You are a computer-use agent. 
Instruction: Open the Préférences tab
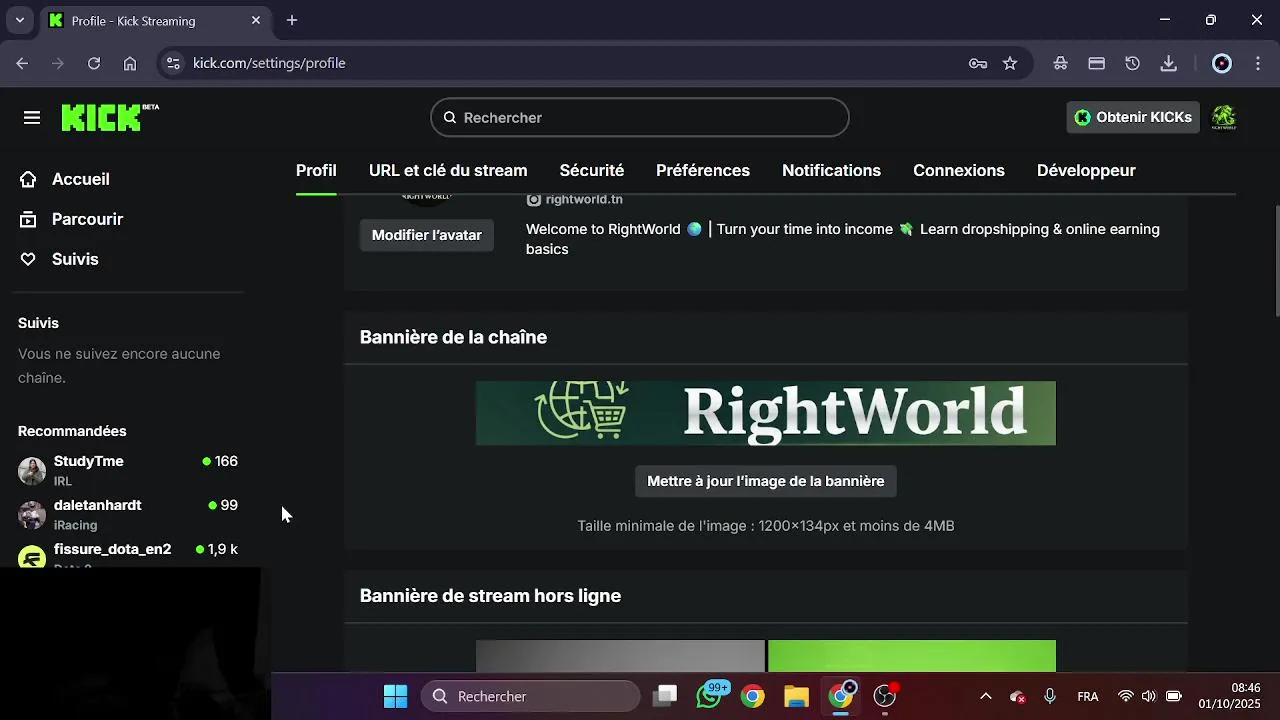click(x=703, y=170)
